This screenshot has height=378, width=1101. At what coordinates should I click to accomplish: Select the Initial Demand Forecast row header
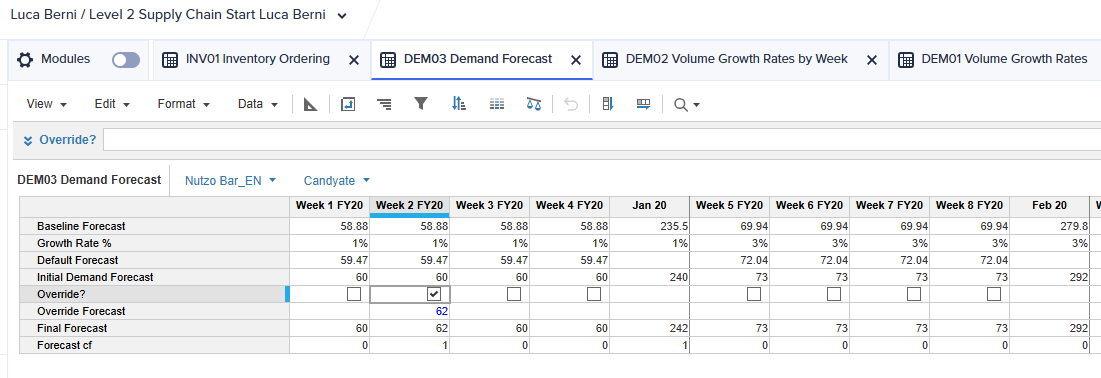154,277
